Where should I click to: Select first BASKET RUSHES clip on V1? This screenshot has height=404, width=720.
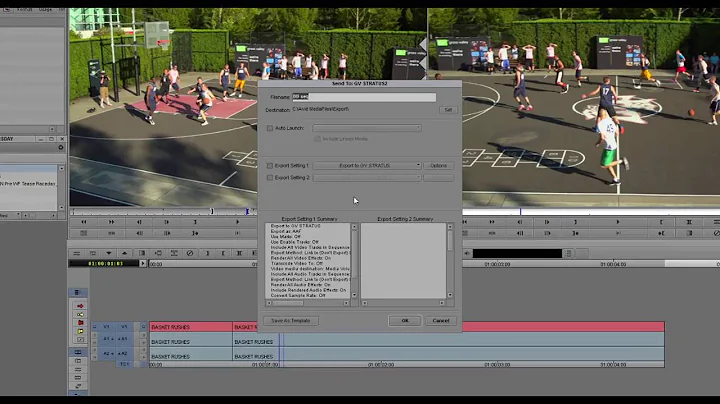point(191,327)
